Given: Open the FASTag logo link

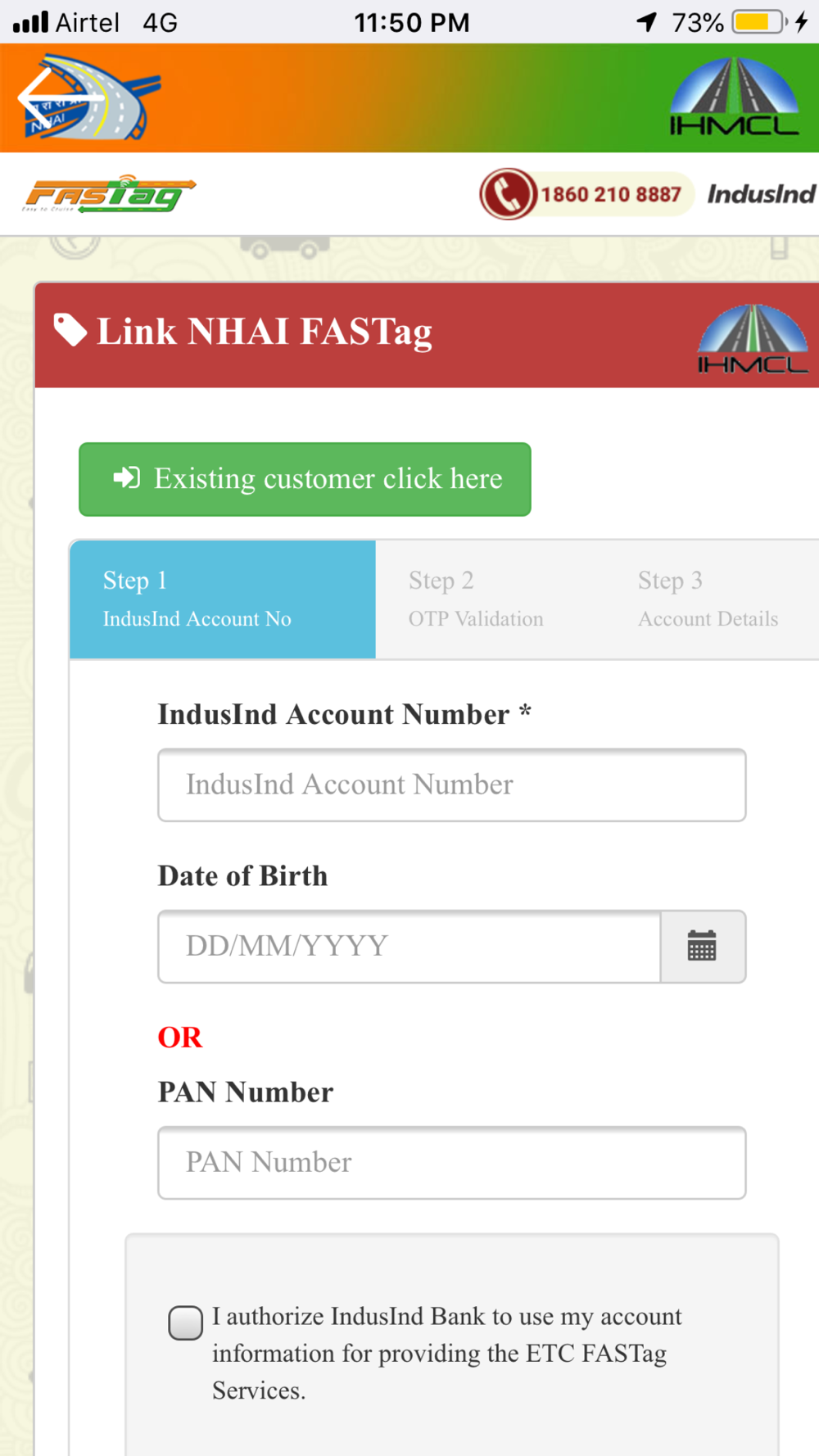Looking at the screenshot, I should point(109,194).
